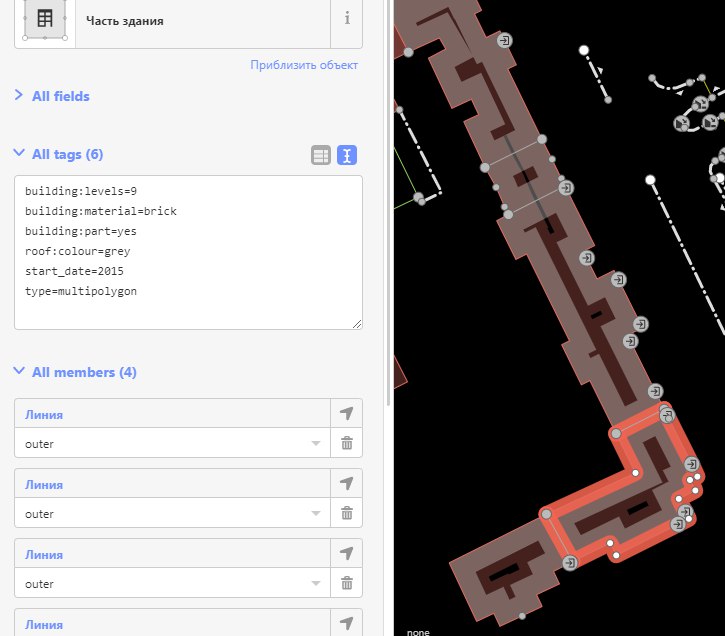Click the 'Приблизить объект' link
The width and height of the screenshot is (725, 636).
pos(304,65)
